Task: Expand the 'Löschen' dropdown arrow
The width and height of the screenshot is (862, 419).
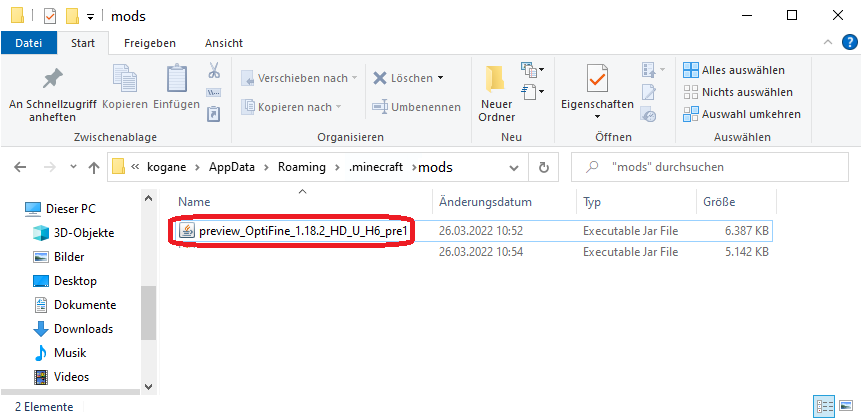Action: [440, 78]
